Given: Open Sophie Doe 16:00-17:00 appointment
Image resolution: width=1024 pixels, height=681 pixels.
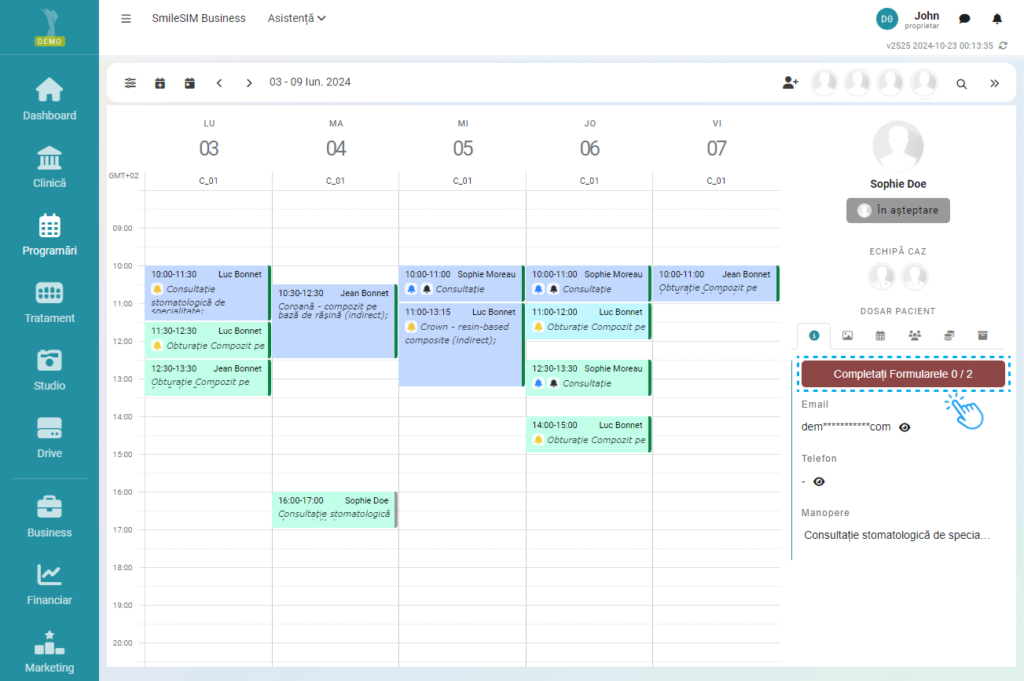Looking at the screenshot, I should [335, 508].
